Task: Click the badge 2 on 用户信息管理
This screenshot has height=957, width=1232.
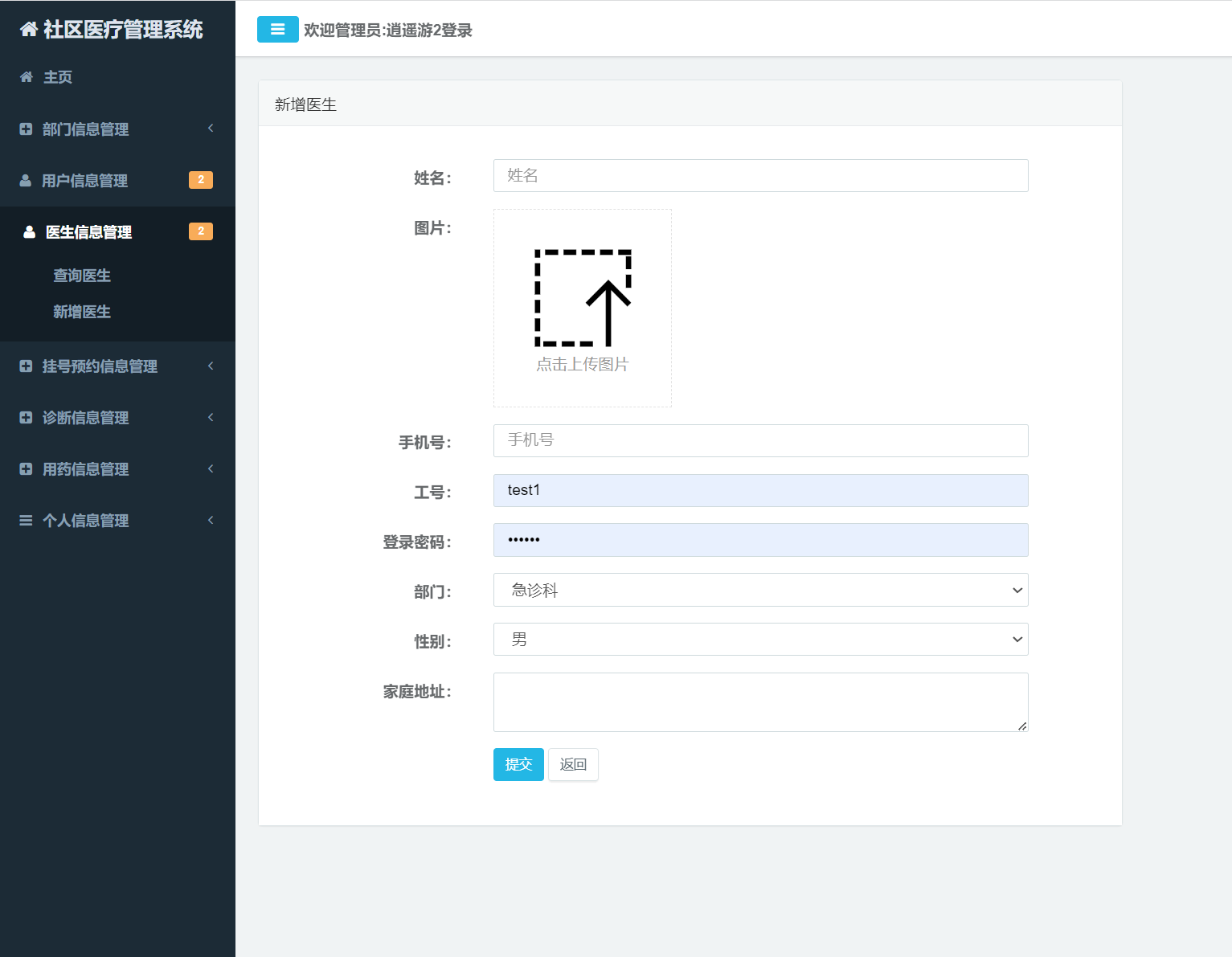Action: tap(201, 180)
